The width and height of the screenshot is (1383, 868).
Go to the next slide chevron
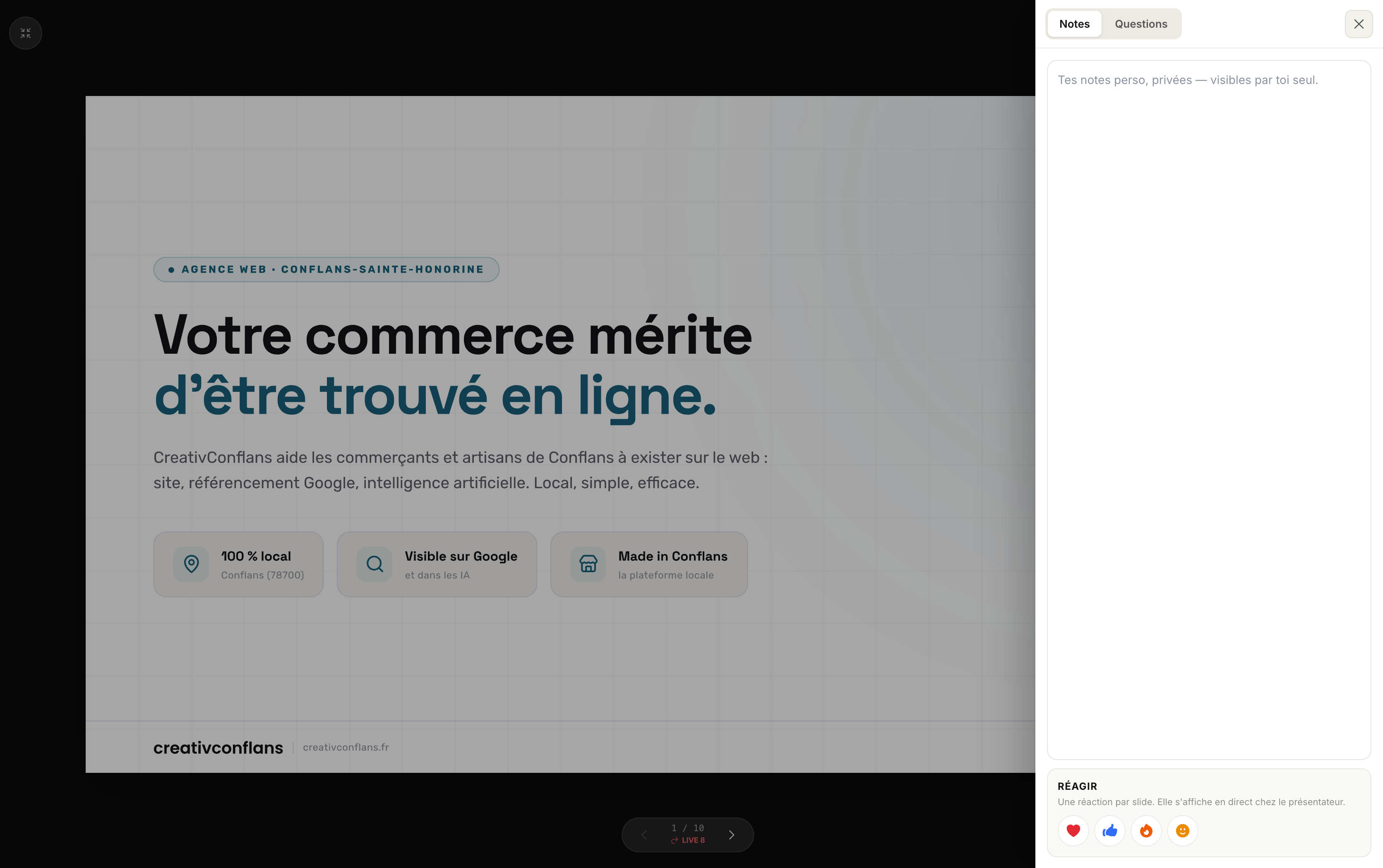(731, 835)
